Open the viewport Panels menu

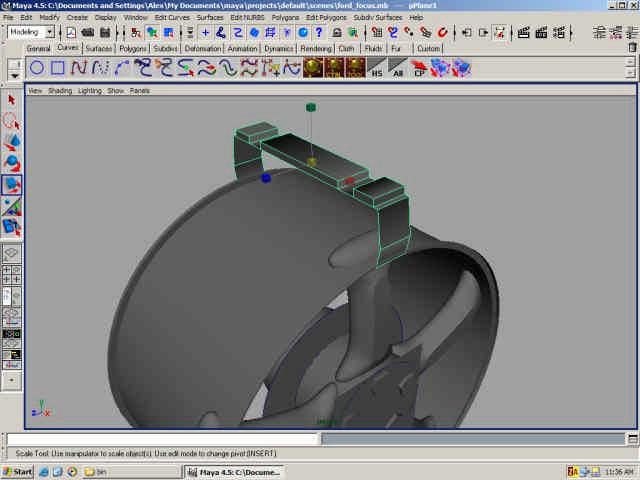[x=139, y=90]
